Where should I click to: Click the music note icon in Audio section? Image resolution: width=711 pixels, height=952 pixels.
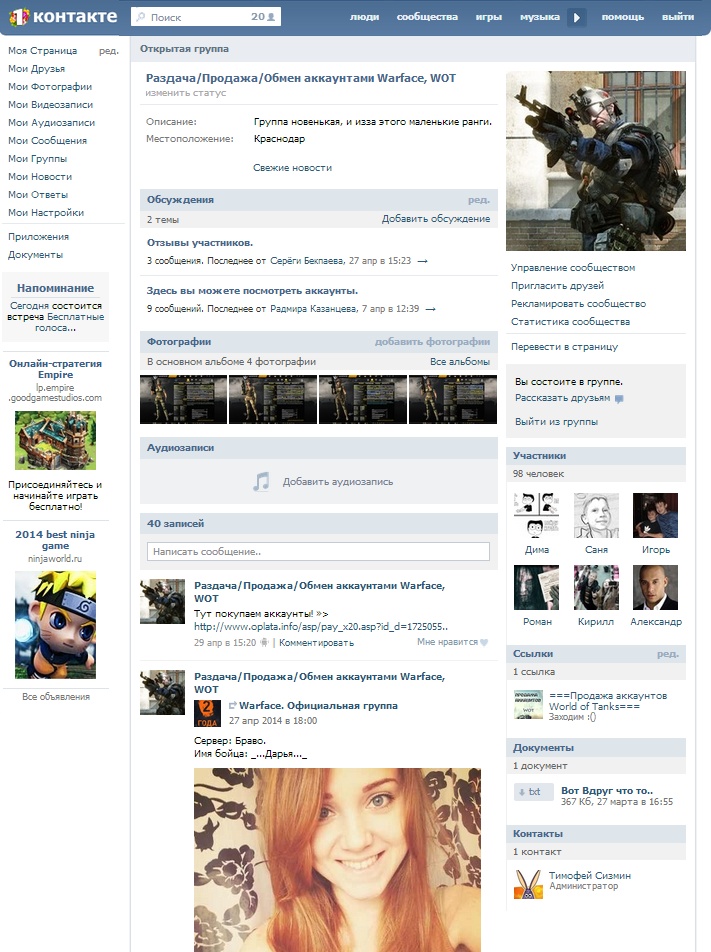click(261, 481)
